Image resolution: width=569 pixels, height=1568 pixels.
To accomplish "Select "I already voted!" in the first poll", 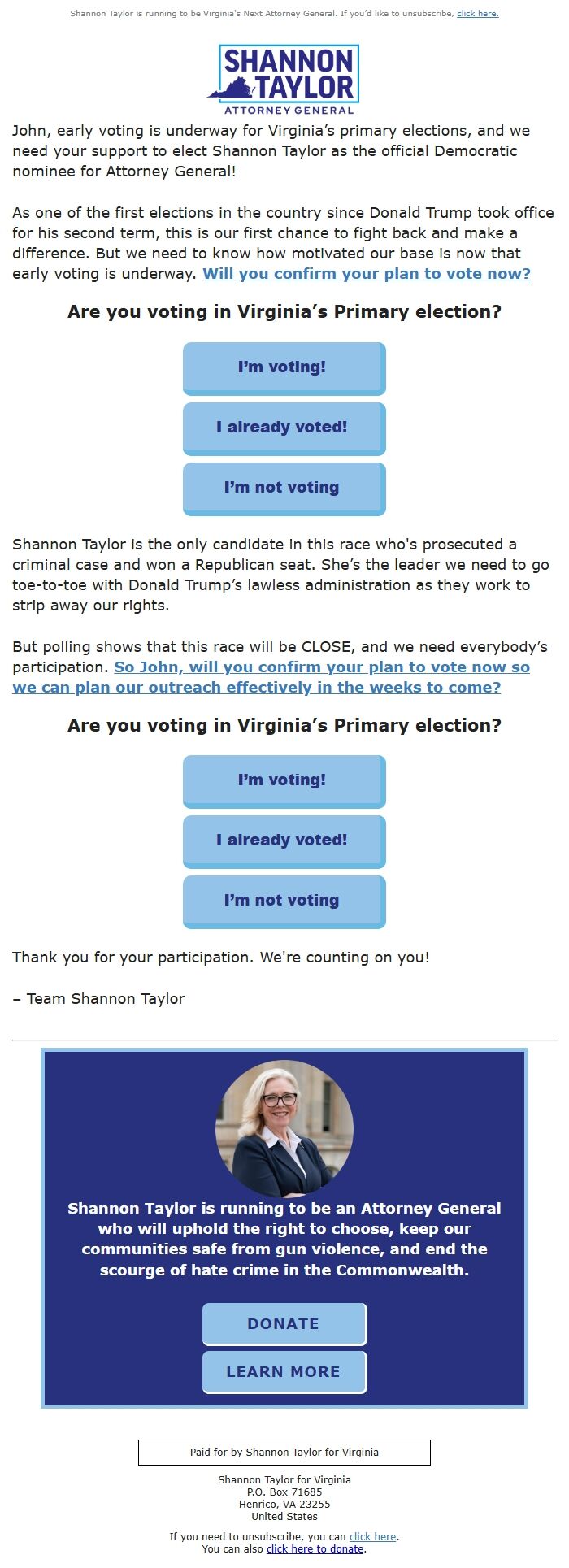I will (x=283, y=428).
